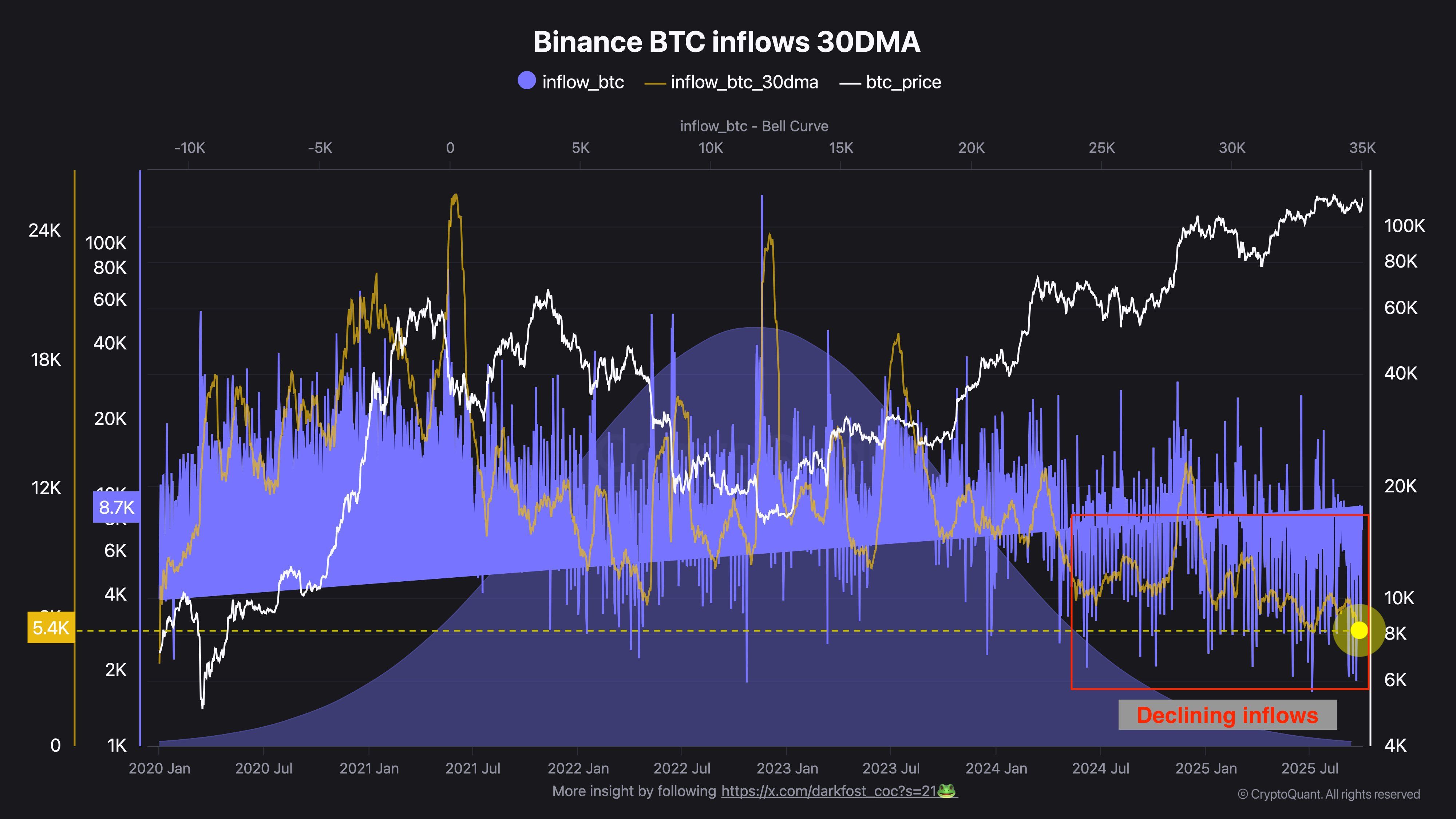Click the CryptoQuant copyright text
1456x819 pixels.
click(x=1328, y=794)
